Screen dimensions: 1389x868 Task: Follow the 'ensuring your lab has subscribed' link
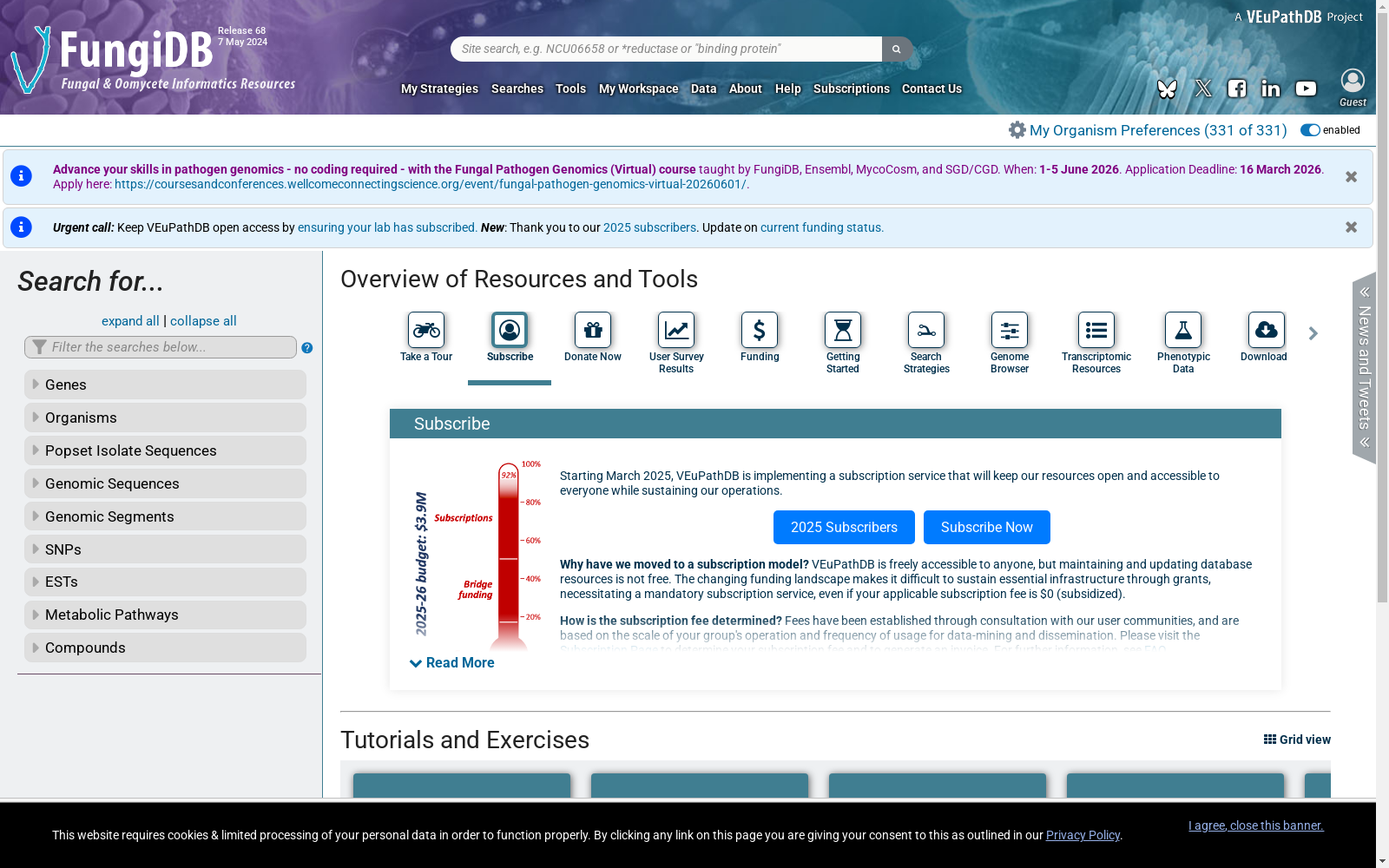386,227
